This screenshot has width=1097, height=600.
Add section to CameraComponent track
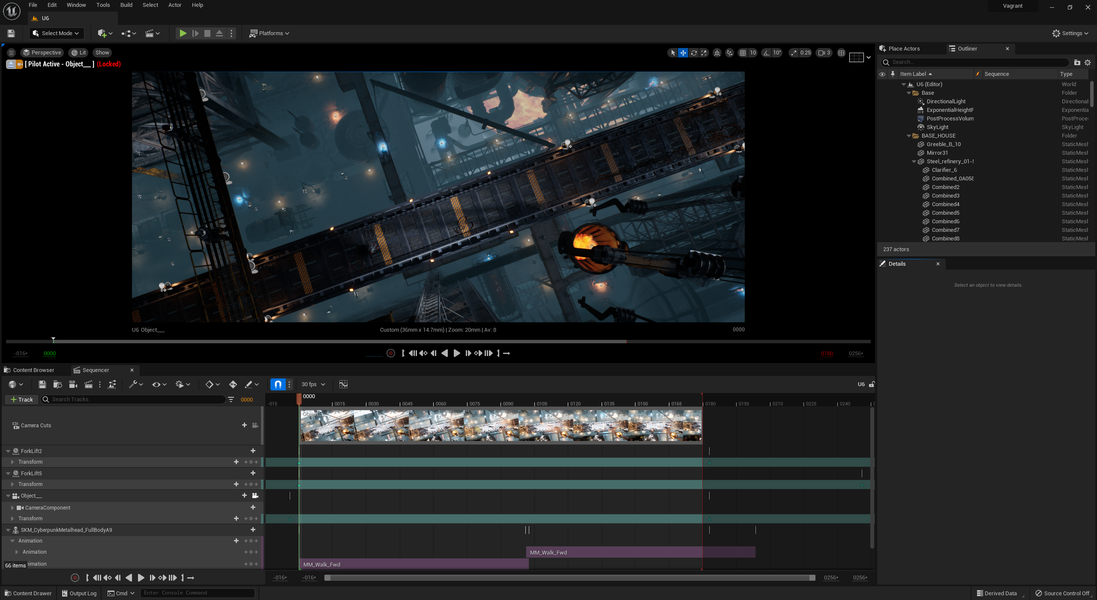[x=253, y=508]
